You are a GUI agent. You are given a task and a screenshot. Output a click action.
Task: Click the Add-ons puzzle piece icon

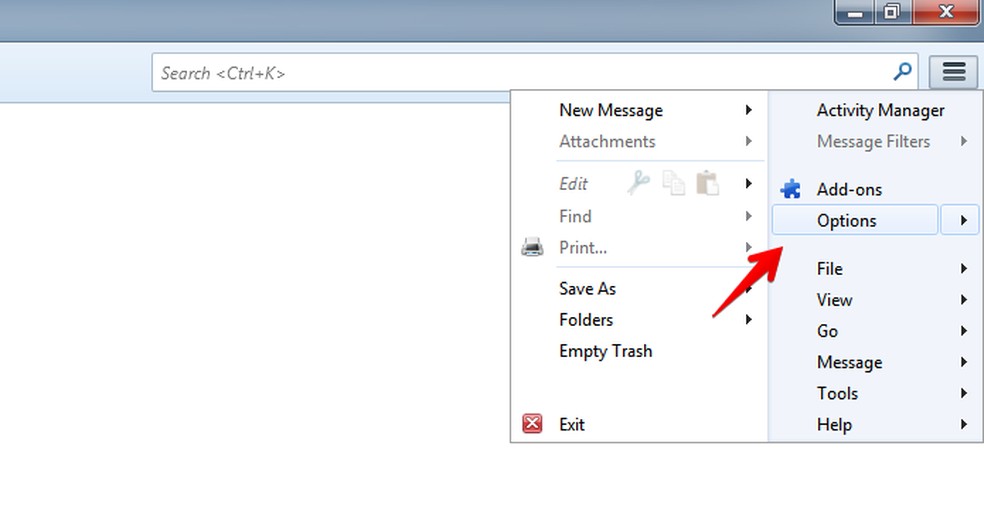(x=791, y=189)
